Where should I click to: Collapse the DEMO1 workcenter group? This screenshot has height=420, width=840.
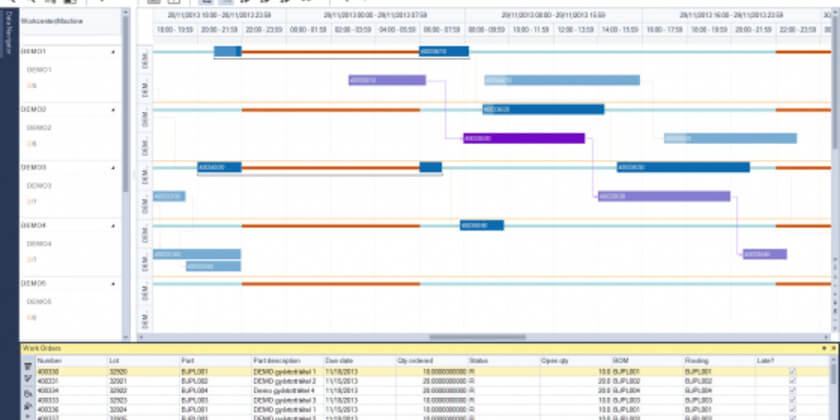tap(112, 51)
